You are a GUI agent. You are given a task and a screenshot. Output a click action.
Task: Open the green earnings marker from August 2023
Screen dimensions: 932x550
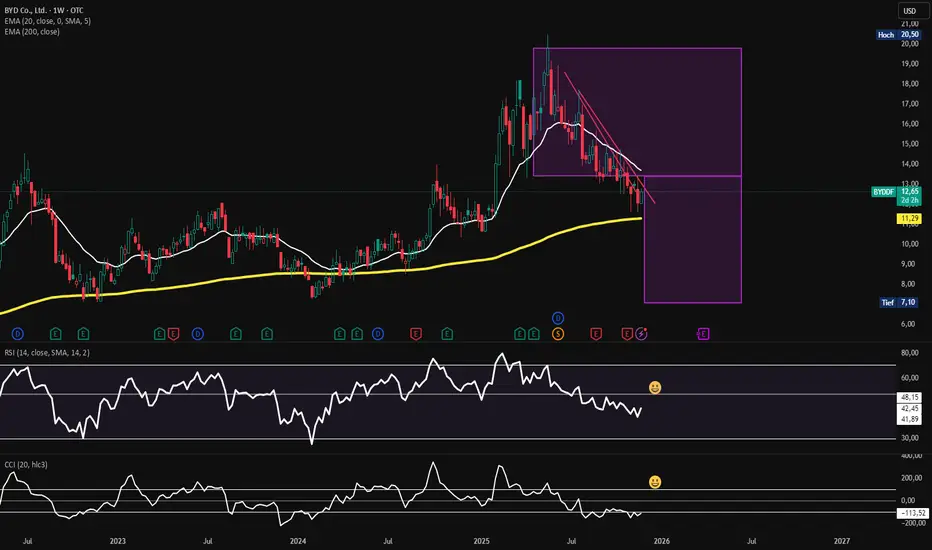point(236,334)
